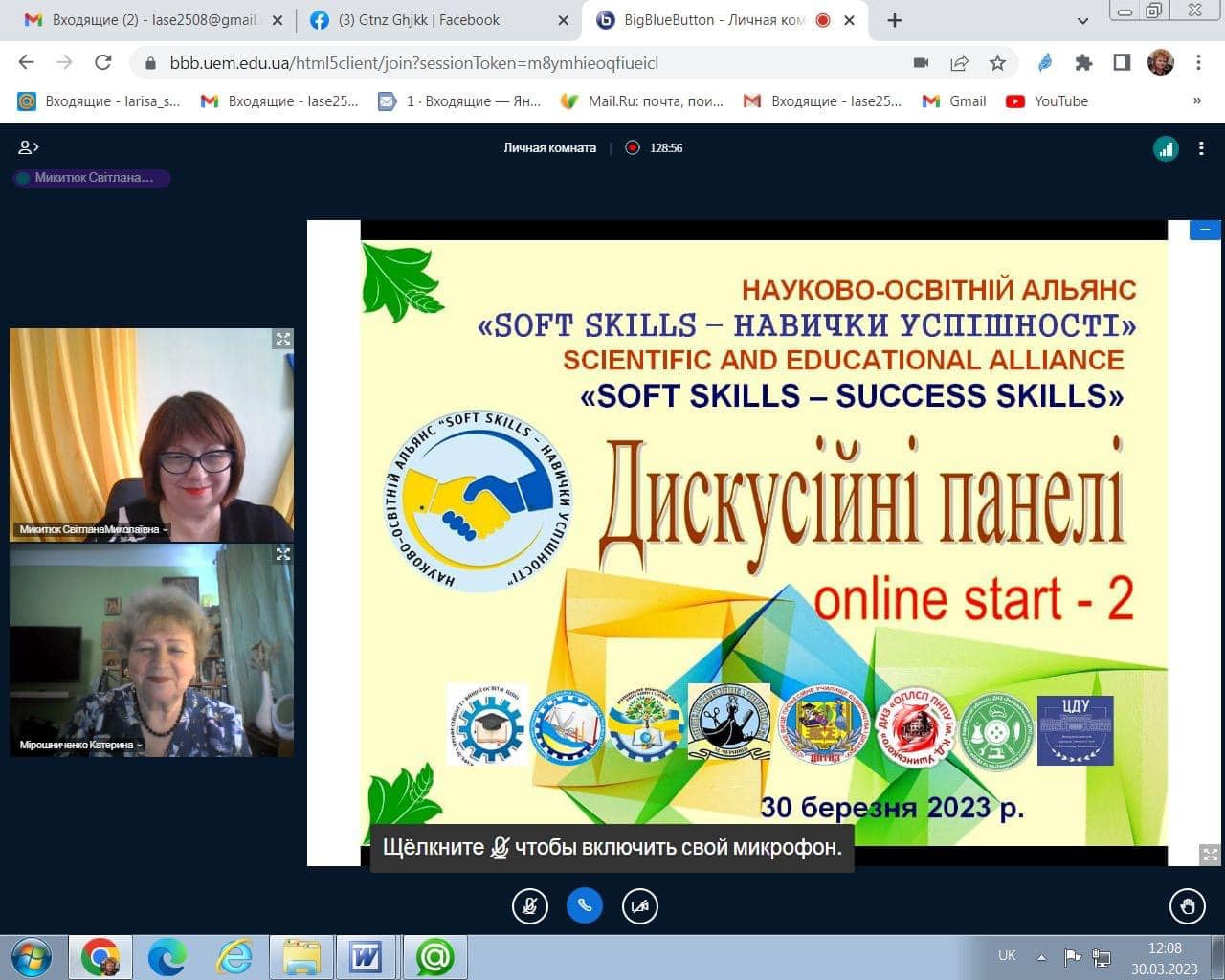Open BigBlueButton options three-dot menu
Viewport: 1225px width, 980px height.
tap(1201, 148)
